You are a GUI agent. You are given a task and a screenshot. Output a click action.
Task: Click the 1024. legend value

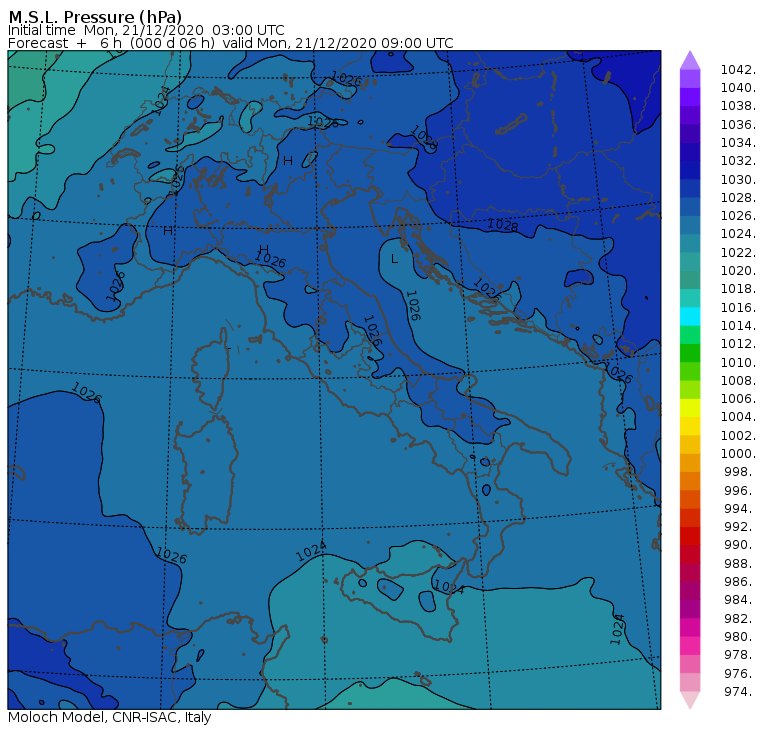[x=738, y=234]
